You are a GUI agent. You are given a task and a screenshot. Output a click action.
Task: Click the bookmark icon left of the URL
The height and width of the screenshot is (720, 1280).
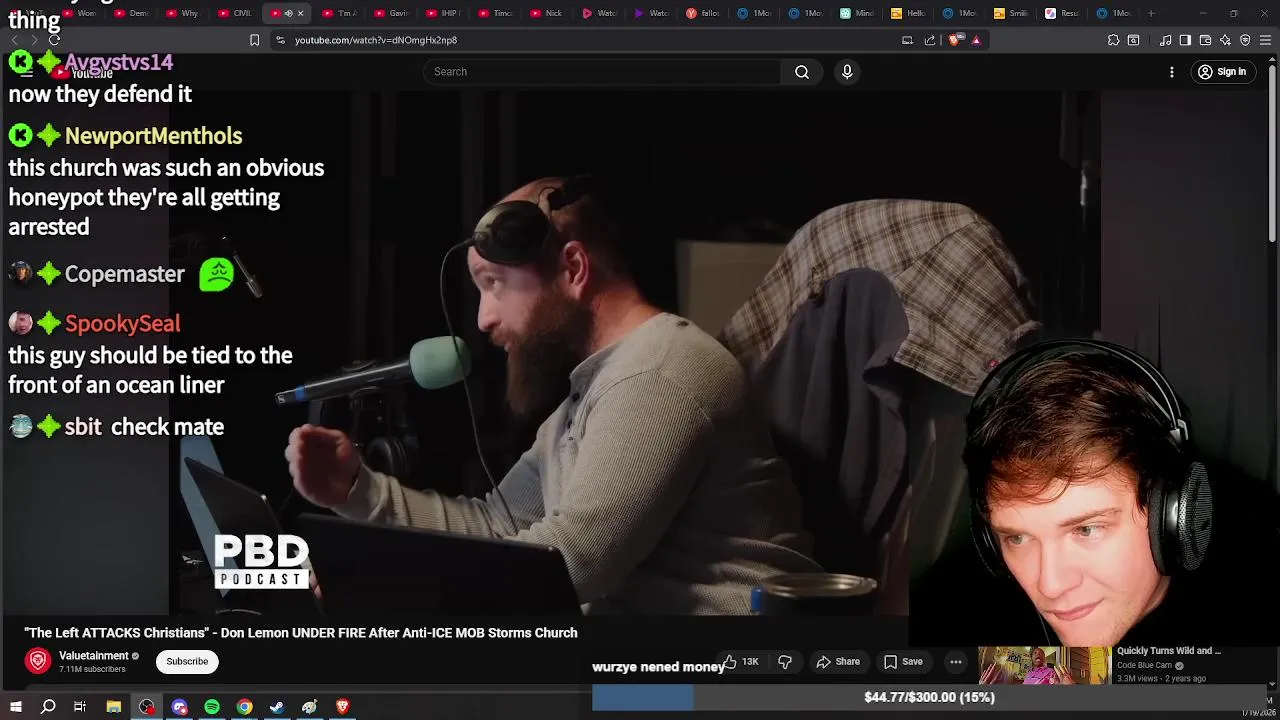coord(254,40)
